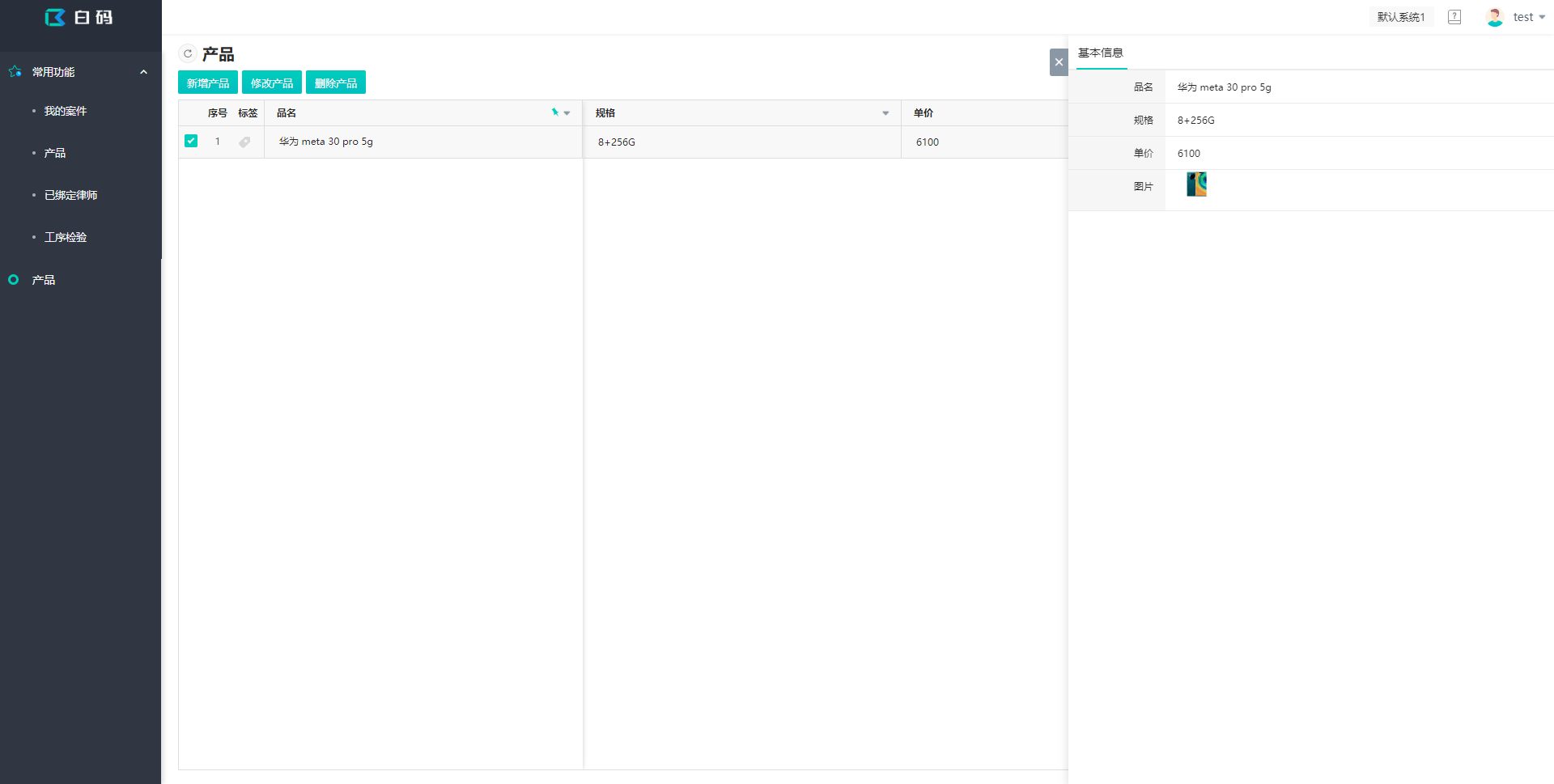Click the circle icon beside 产品 menu
Viewport: 1554px width, 784px height.
(14, 280)
